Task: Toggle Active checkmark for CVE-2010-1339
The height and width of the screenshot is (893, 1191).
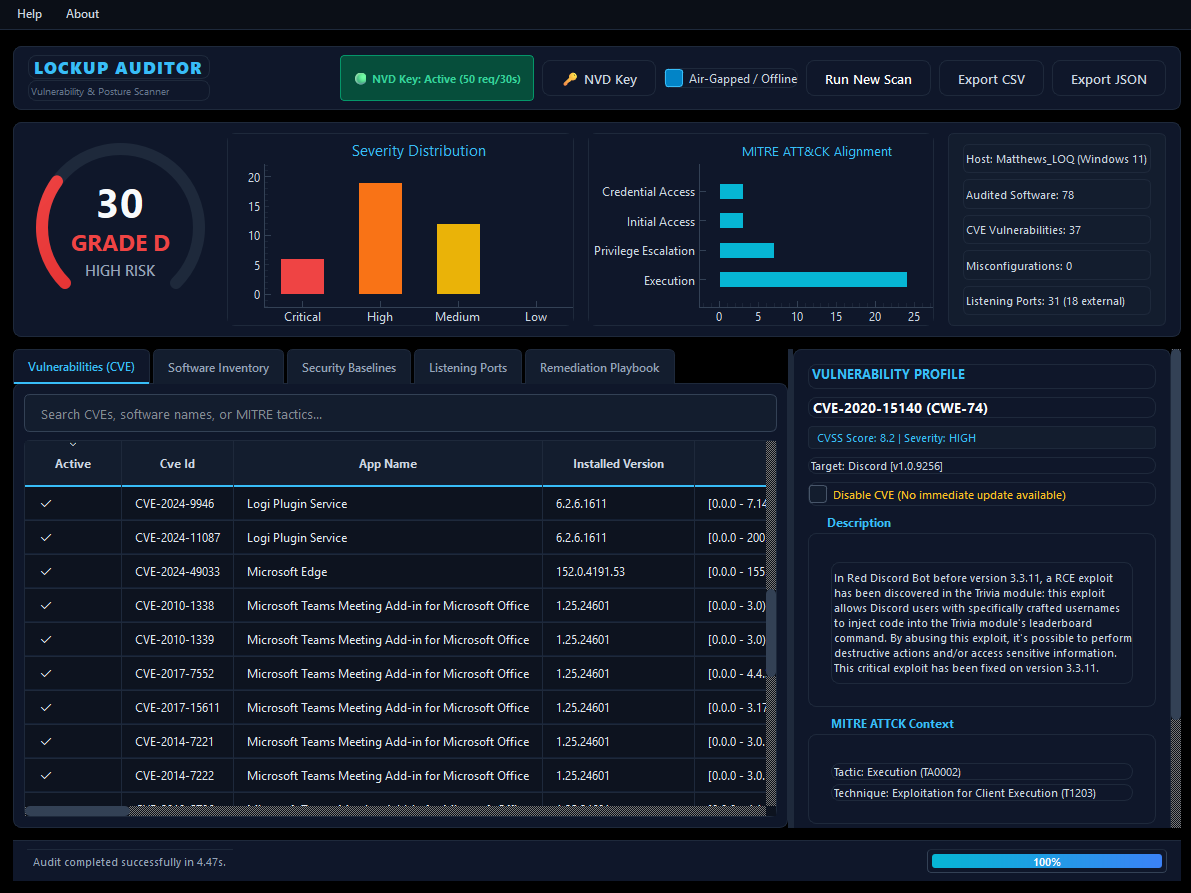Action: point(46,639)
